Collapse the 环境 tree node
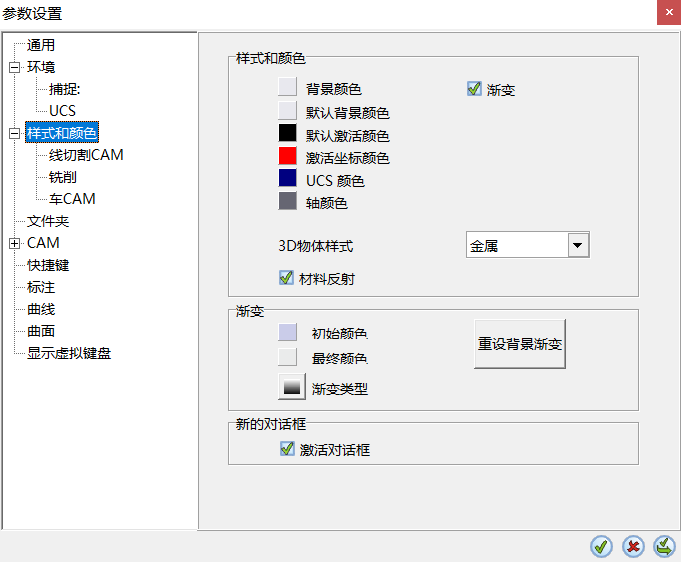The height and width of the screenshot is (562, 681). tap(14, 67)
